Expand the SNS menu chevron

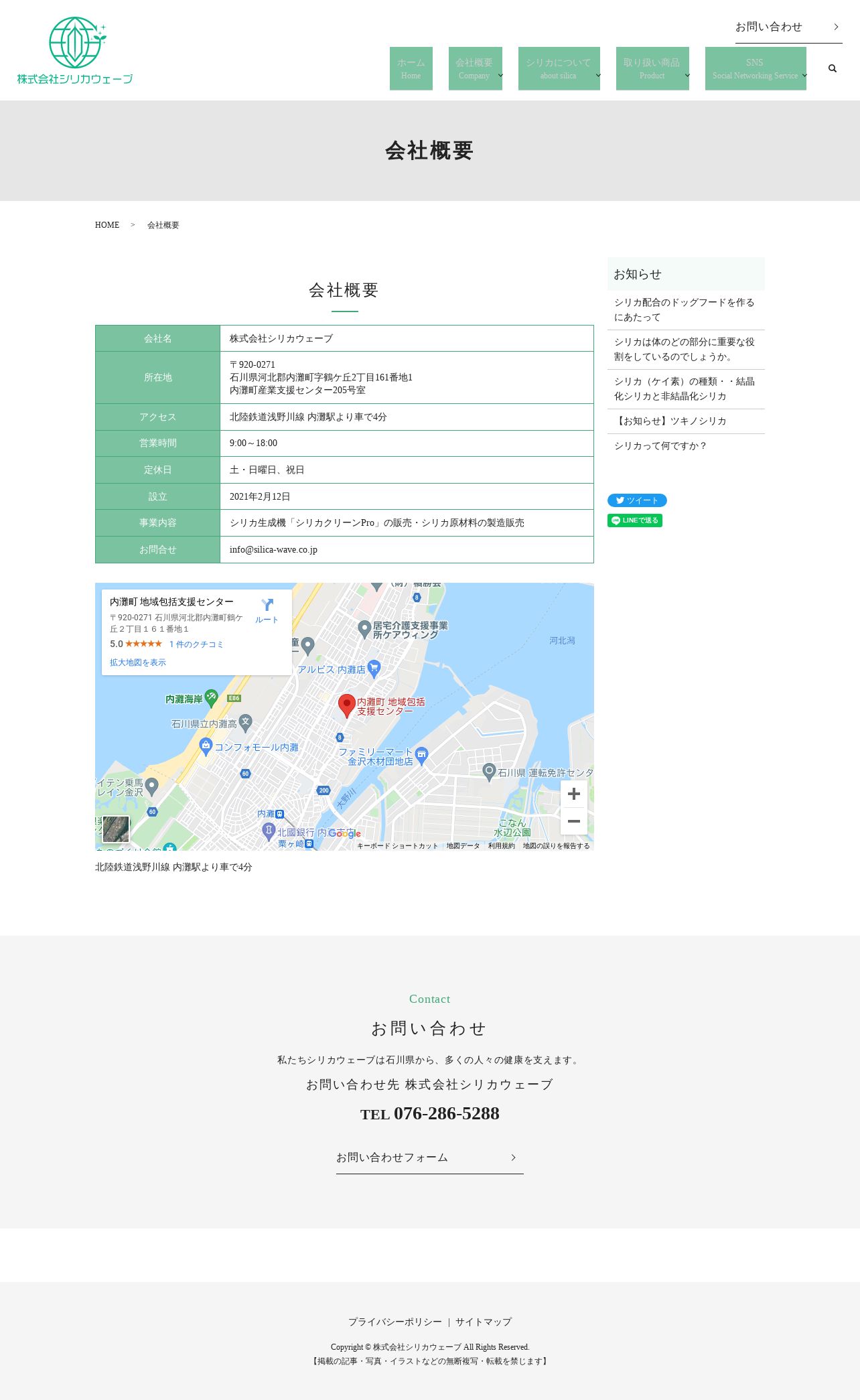coord(804,75)
